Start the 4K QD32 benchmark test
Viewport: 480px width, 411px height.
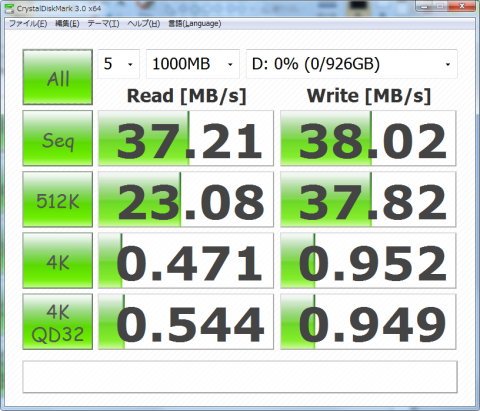point(58,322)
